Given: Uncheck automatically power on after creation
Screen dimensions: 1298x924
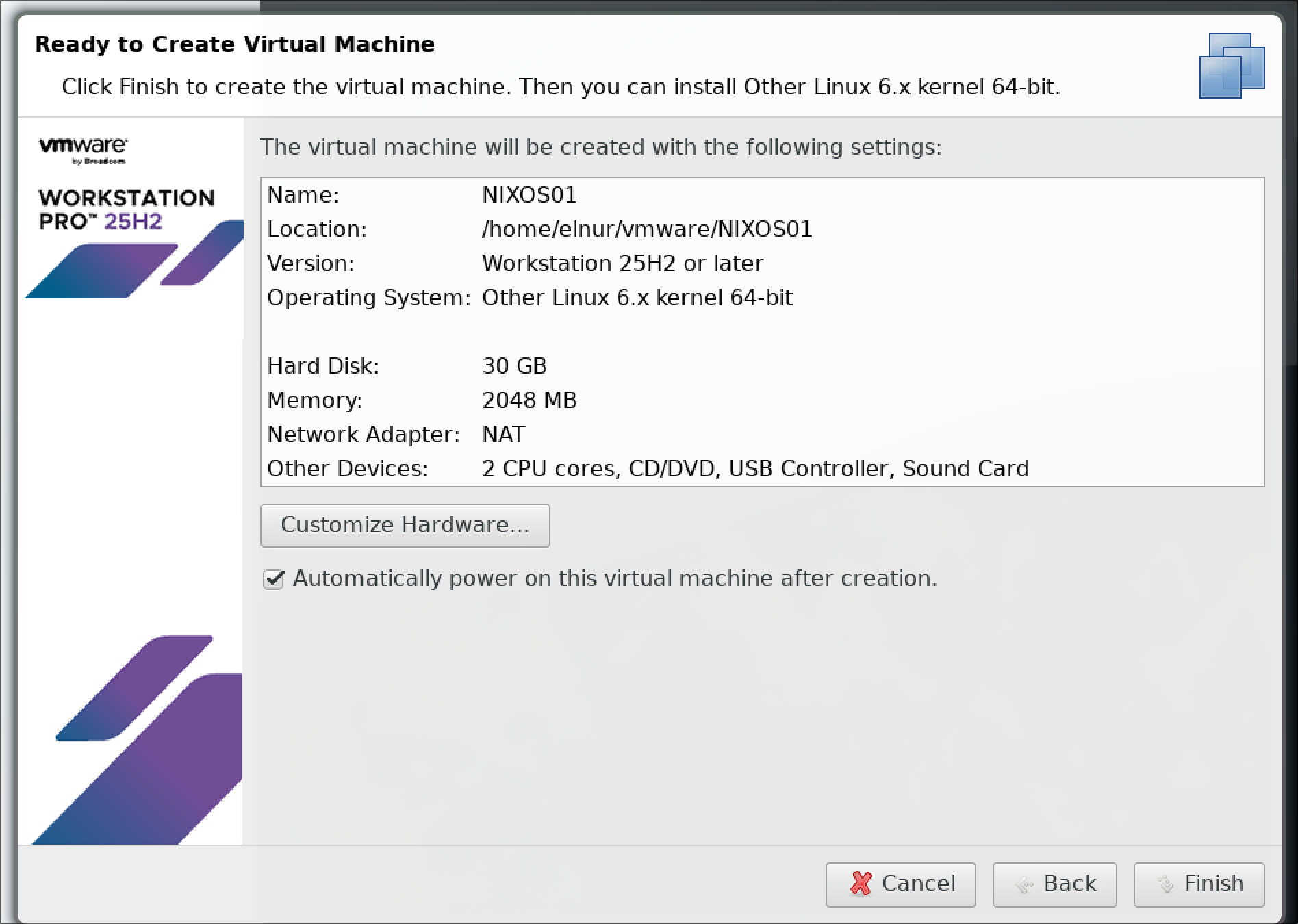Looking at the screenshot, I should pyautogui.click(x=274, y=579).
